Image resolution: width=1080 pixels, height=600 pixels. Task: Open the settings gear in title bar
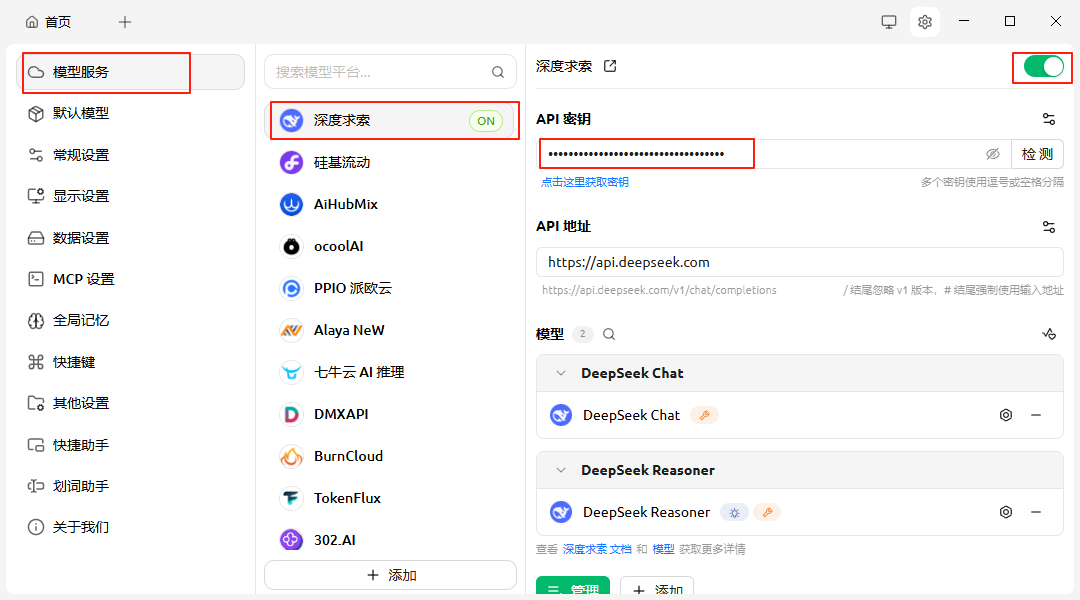pyautogui.click(x=924, y=22)
